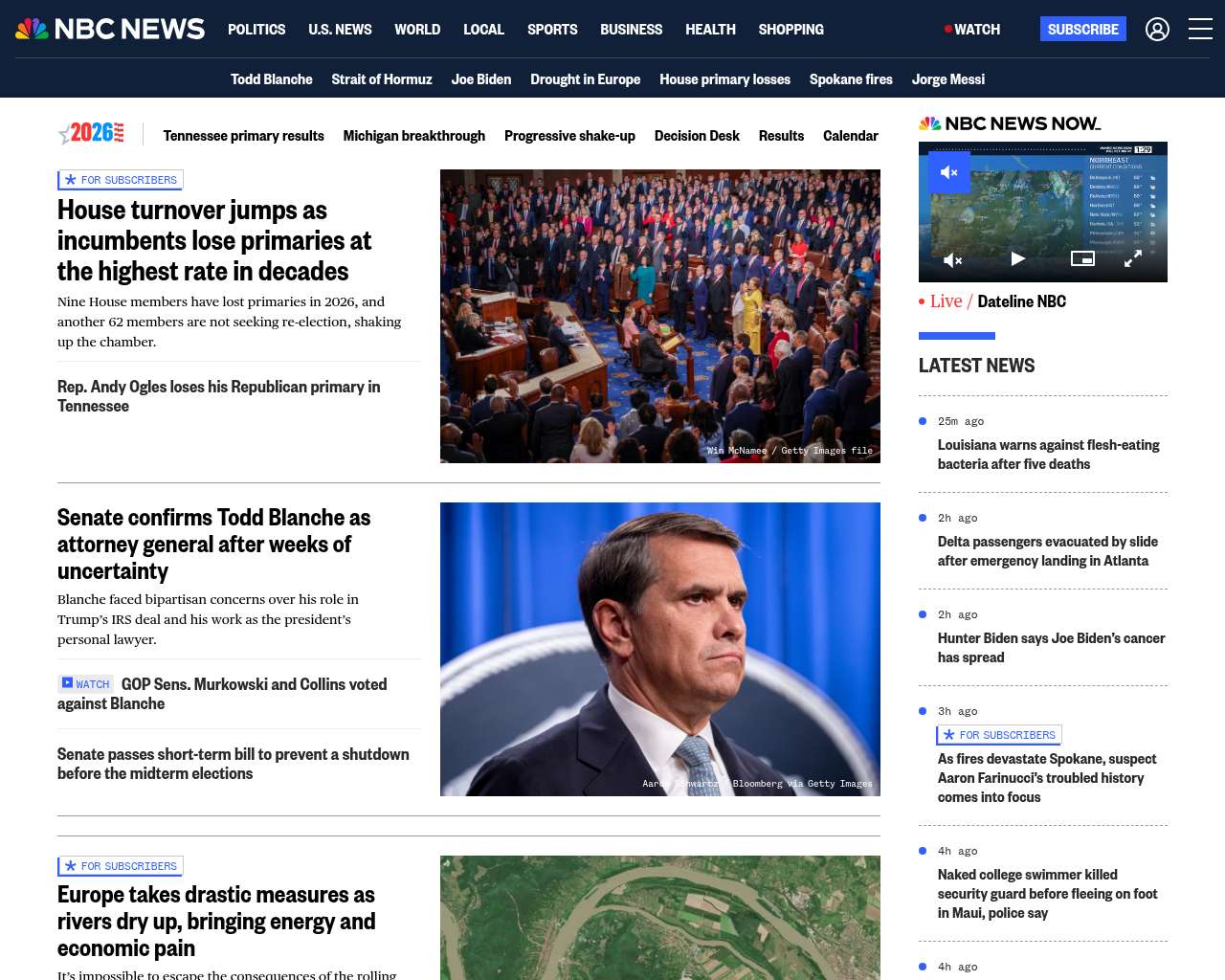The width and height of the screenshot is (1225, 980).
Task: Open the Michigan breakthrough link
Action: [414, 136]
